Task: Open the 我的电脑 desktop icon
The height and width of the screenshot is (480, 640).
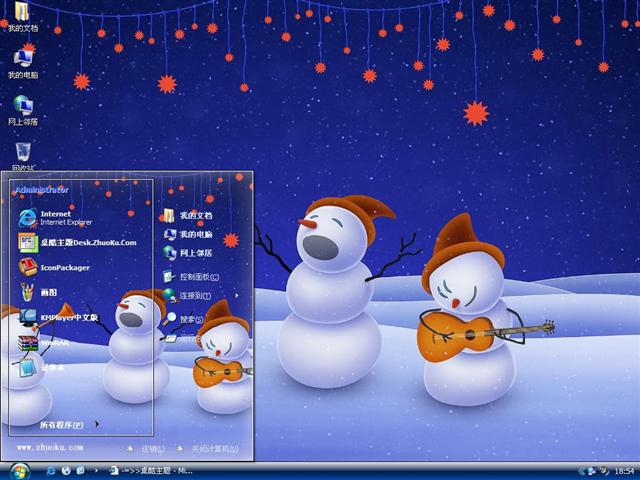Action: click(x=23, y=64)
